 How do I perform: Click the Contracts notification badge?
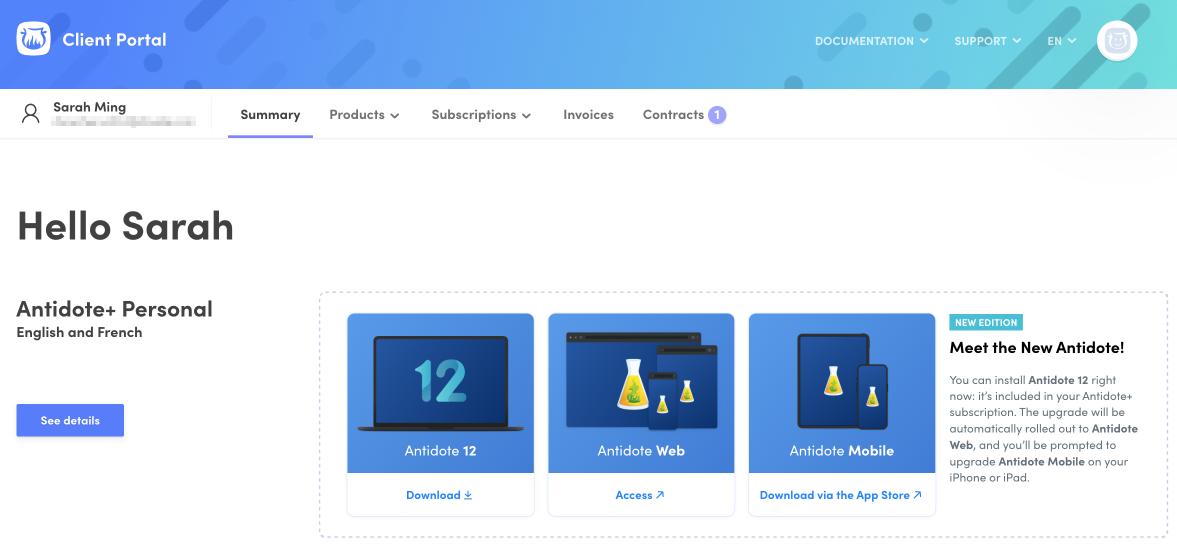tap(716, 115)
